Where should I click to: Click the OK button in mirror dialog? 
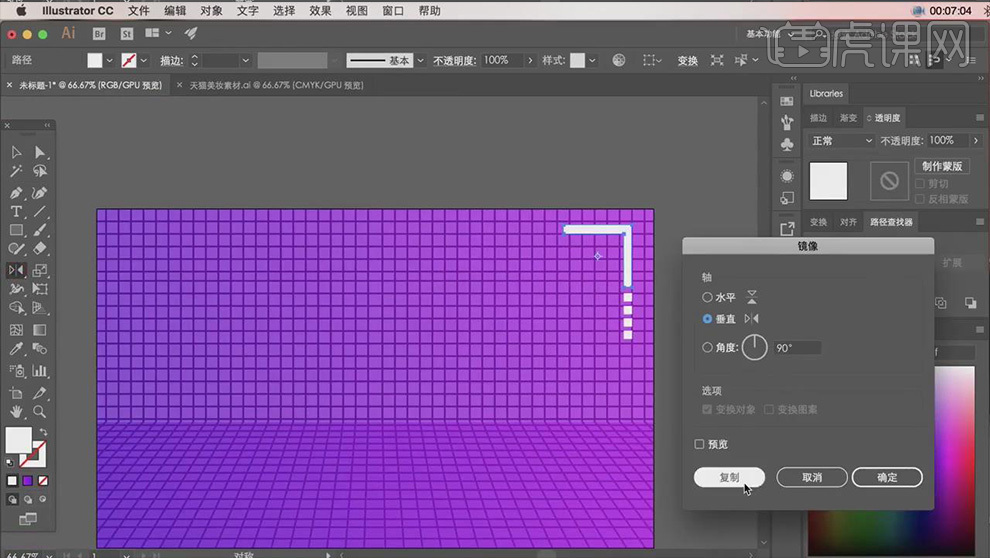[x=887, y=477]
